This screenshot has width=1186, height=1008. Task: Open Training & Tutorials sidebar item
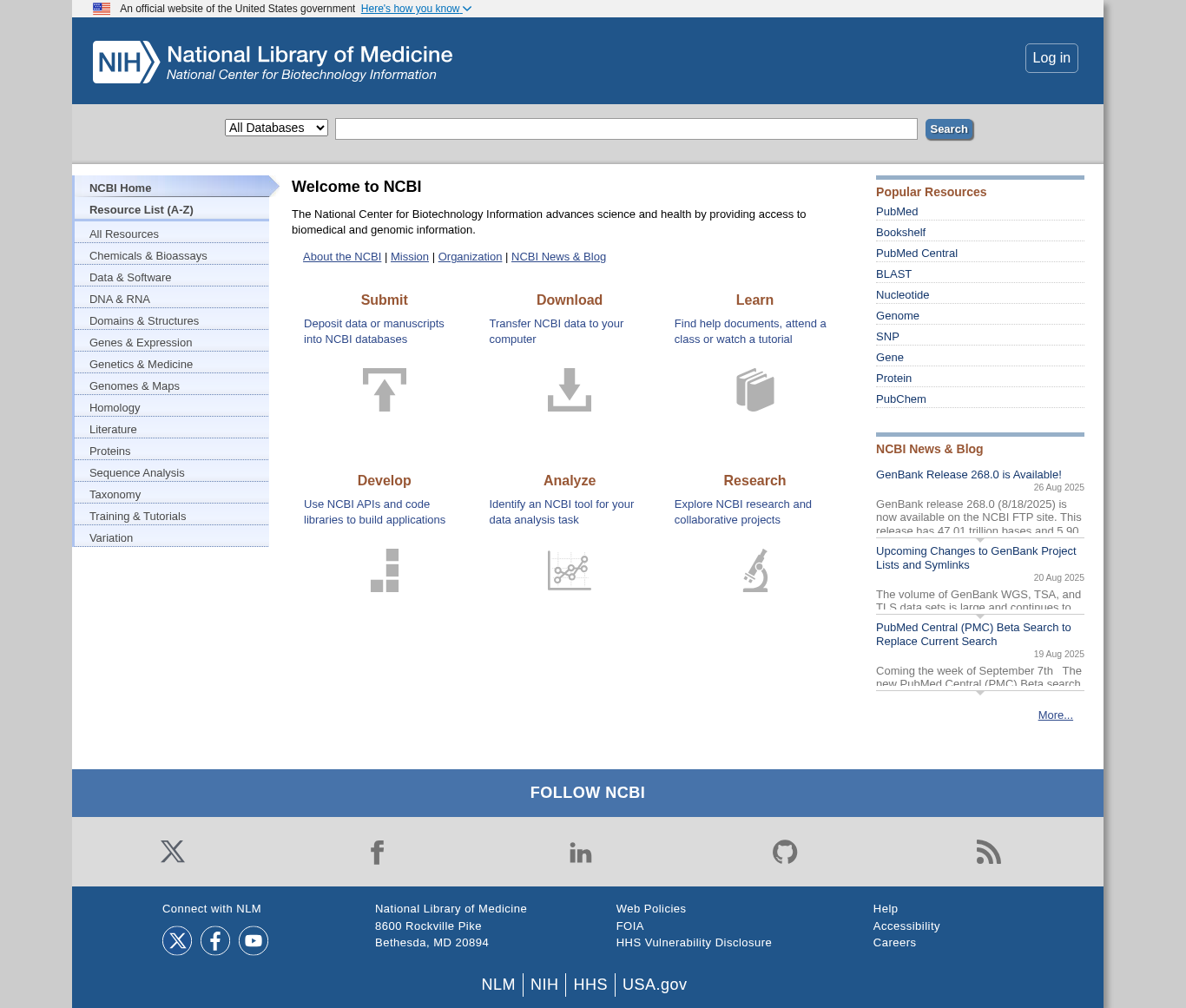[x=171, y=516]
